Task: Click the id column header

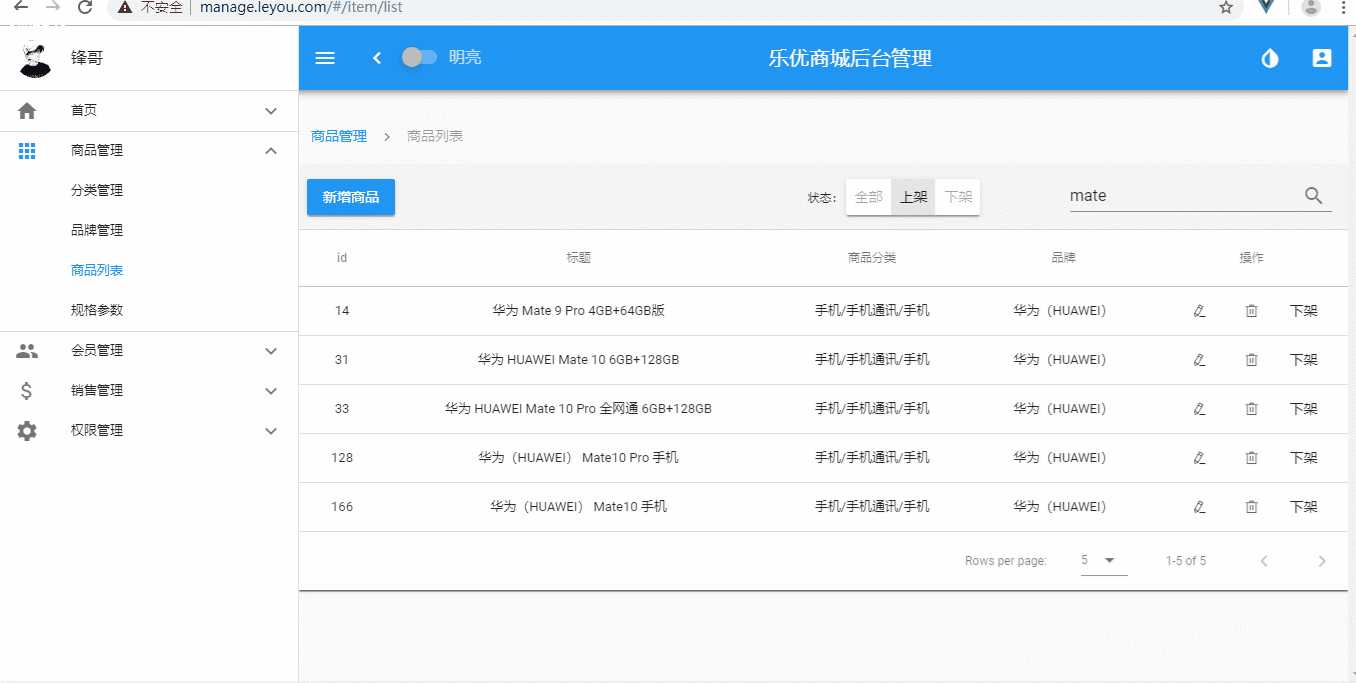Action: (x=342, y=258)
